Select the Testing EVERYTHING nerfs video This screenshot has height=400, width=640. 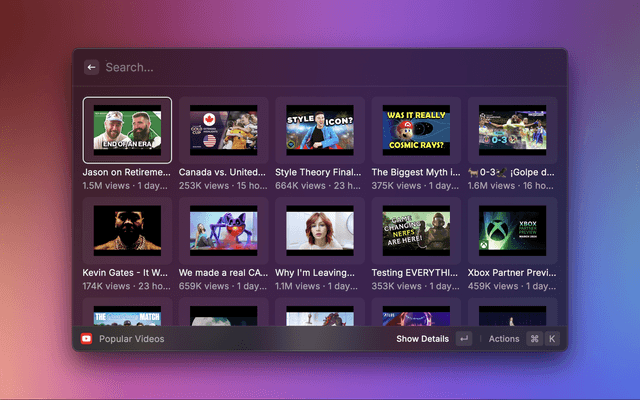point(415,230)
